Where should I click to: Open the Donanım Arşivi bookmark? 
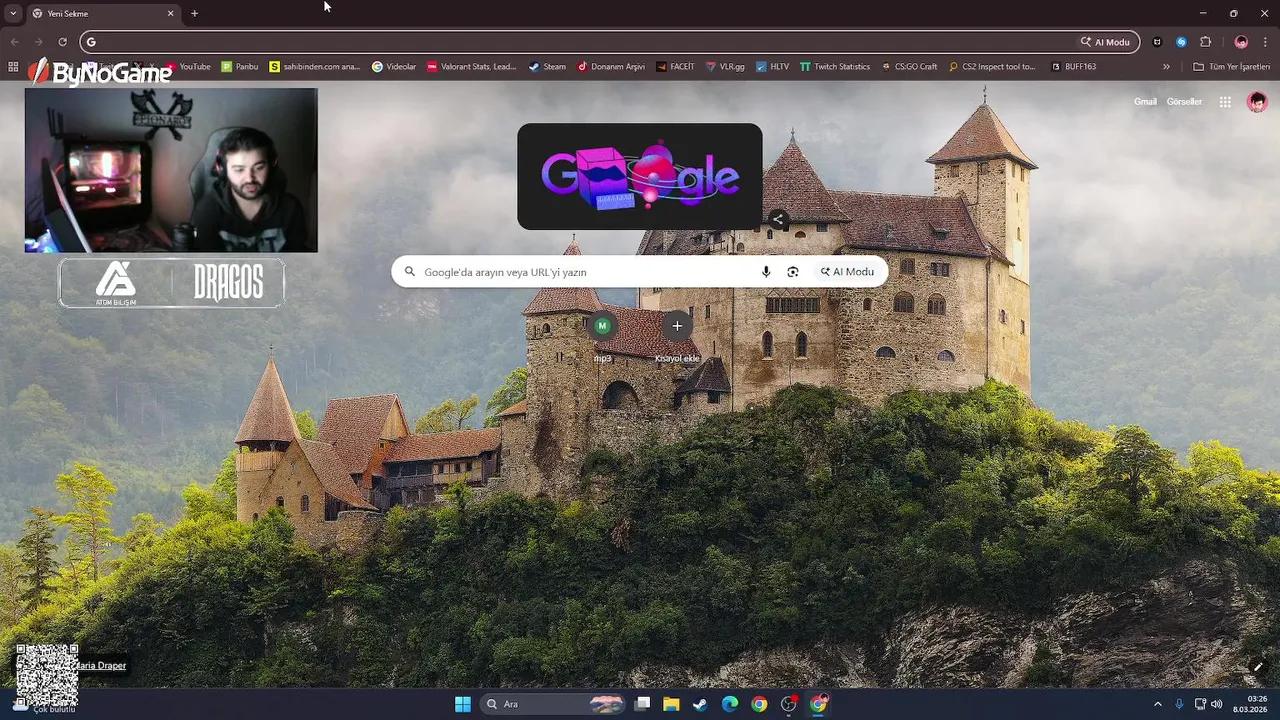[x=611, y=67]
